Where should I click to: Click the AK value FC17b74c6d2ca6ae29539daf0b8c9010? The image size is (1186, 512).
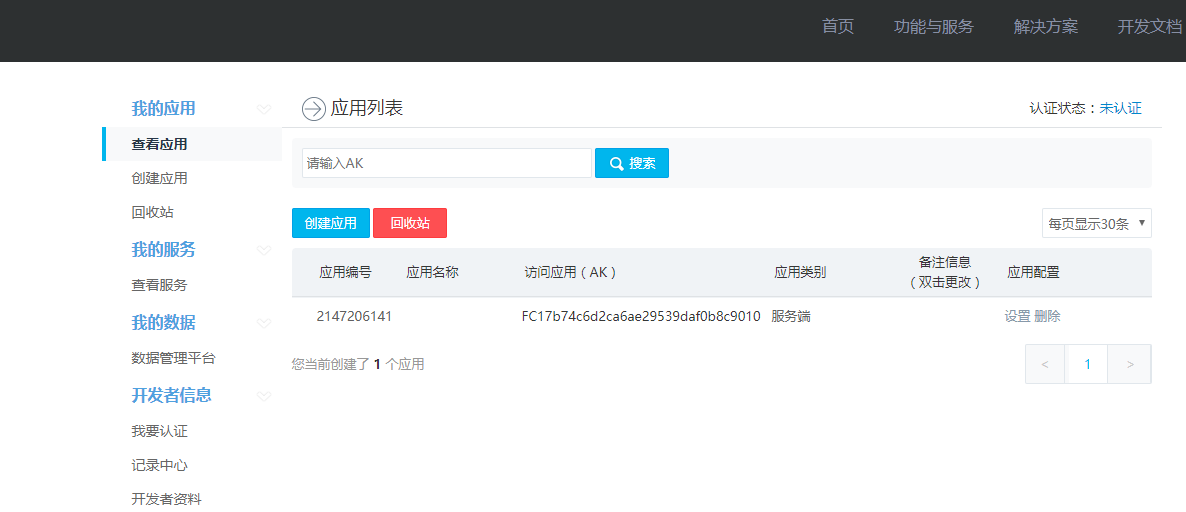641,316
